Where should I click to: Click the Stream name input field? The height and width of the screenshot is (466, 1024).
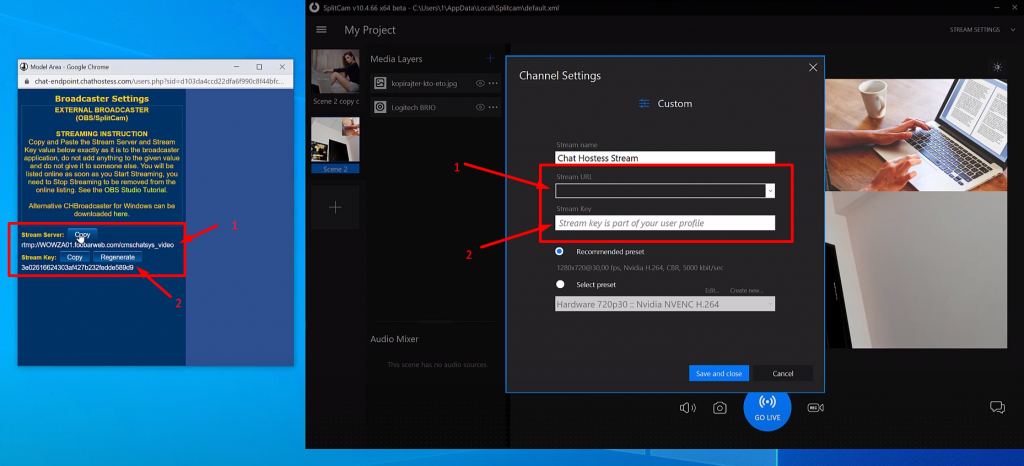(x=665, y=157)
